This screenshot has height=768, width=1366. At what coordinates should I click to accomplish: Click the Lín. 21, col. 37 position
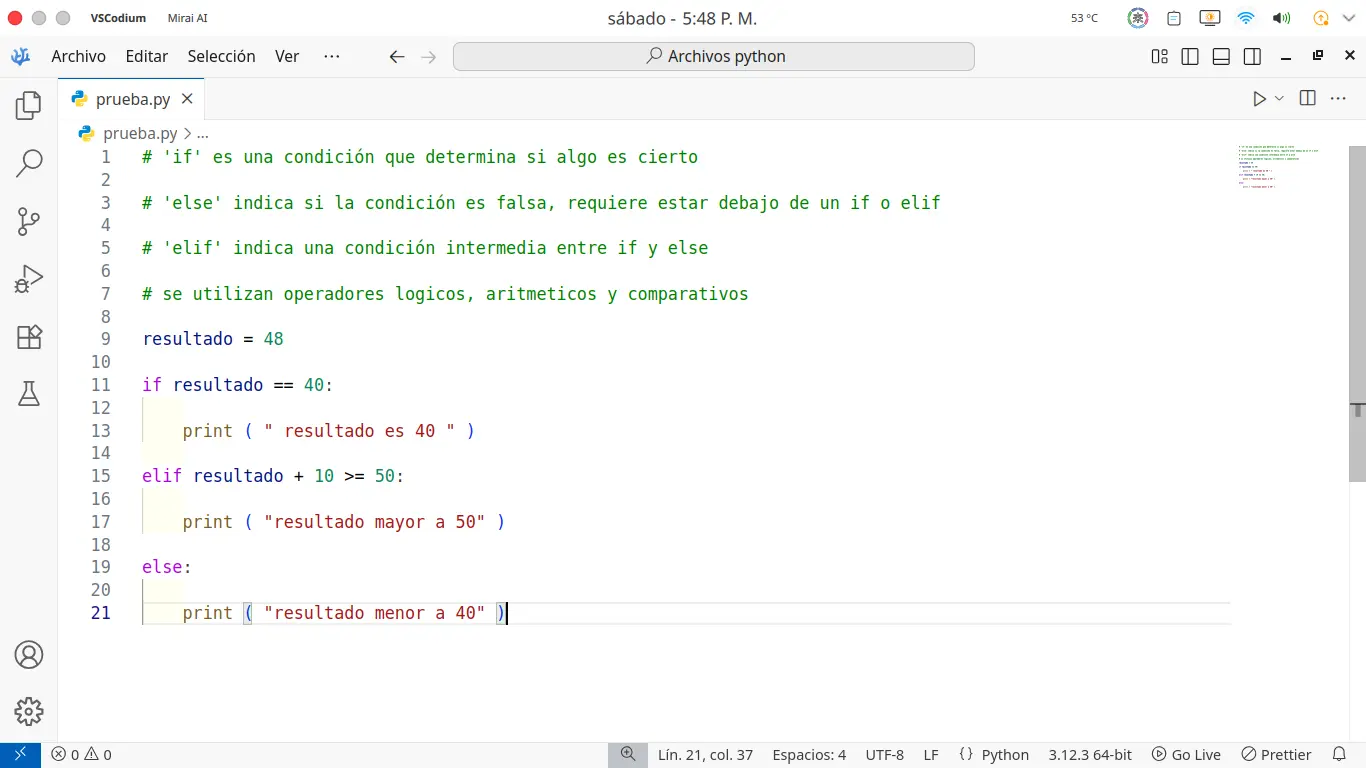tap(705, 755)
